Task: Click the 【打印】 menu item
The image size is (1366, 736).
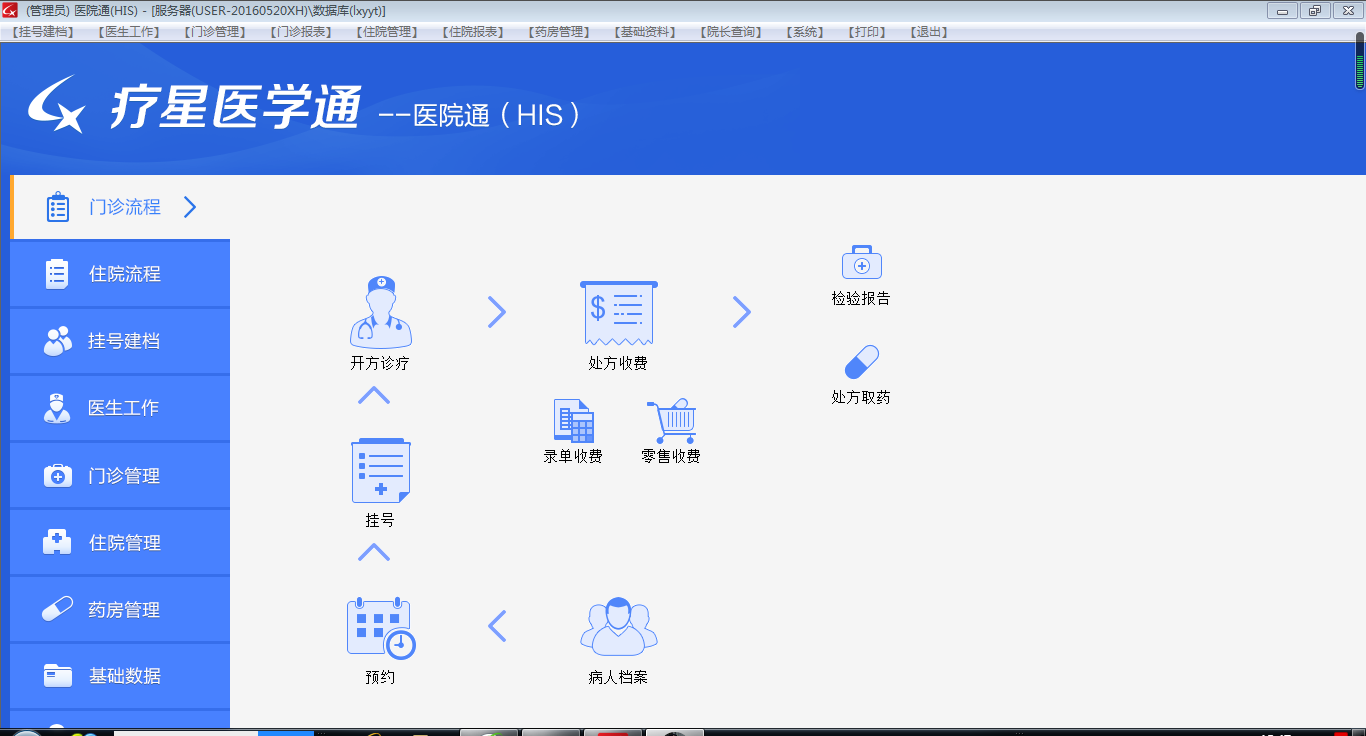Action: tap(868, 32)
